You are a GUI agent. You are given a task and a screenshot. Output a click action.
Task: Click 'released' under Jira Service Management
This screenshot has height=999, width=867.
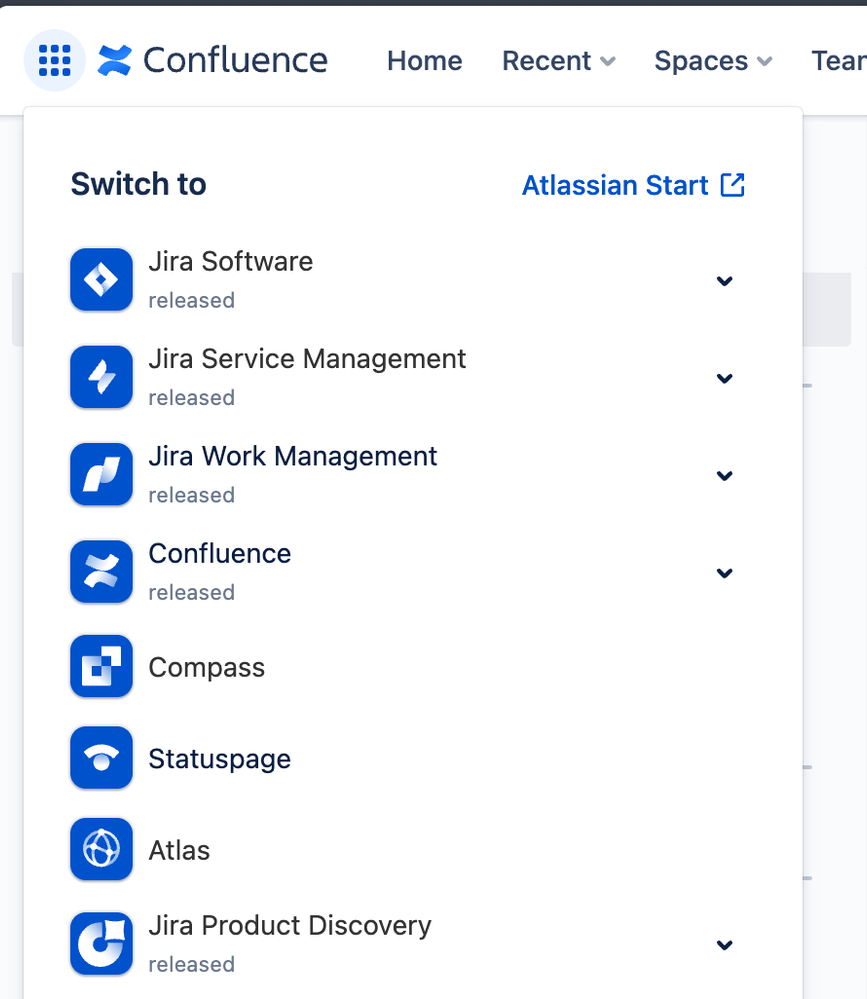(191, 398)
